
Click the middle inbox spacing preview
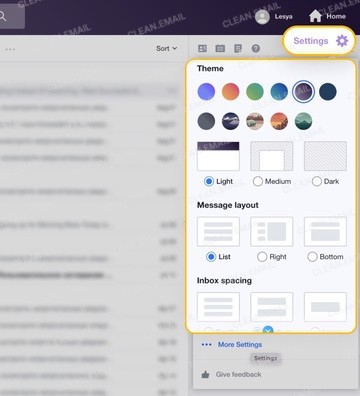[272, 307]
